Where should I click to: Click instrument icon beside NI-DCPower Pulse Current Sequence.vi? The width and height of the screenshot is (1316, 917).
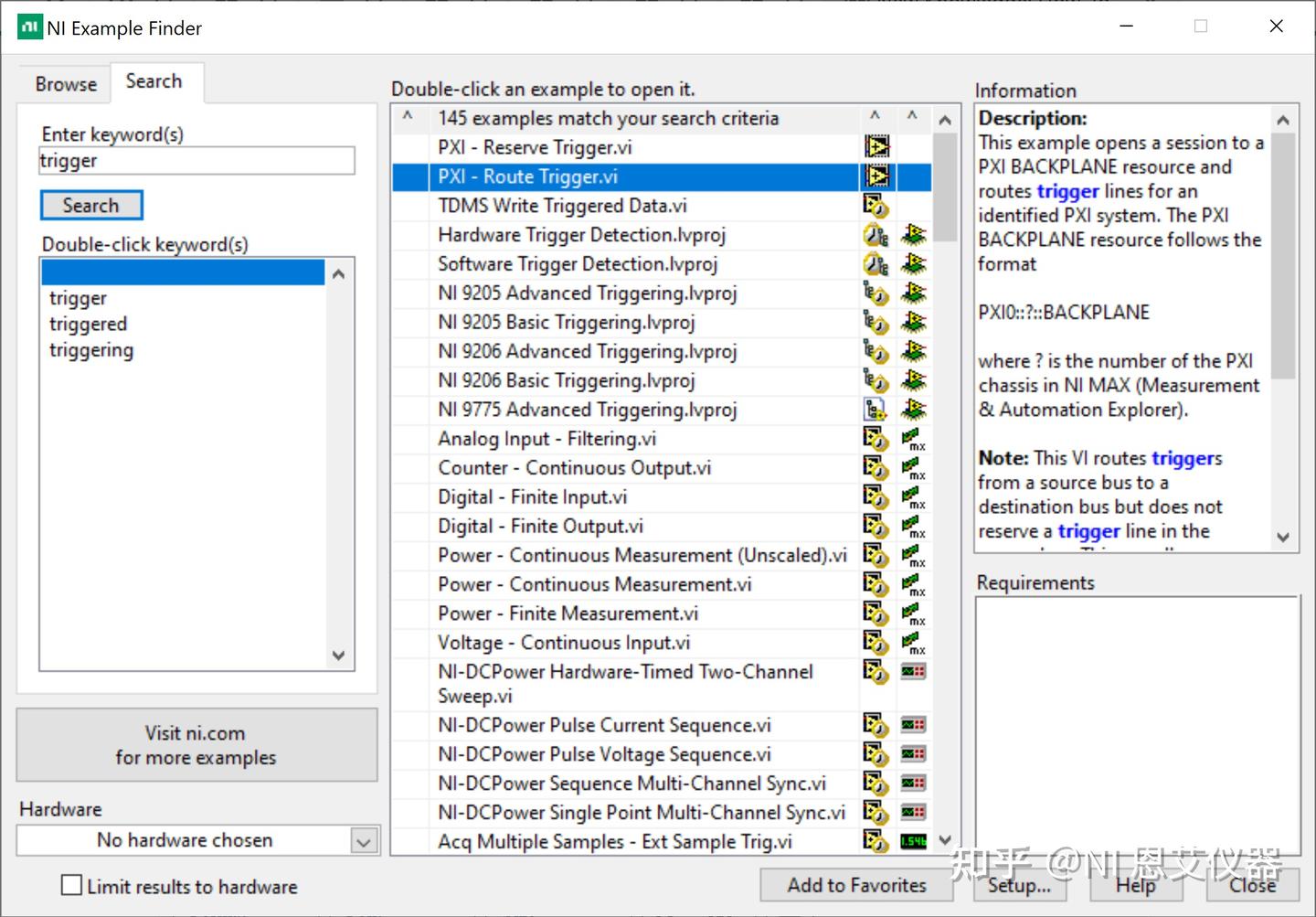coord(913,725)
